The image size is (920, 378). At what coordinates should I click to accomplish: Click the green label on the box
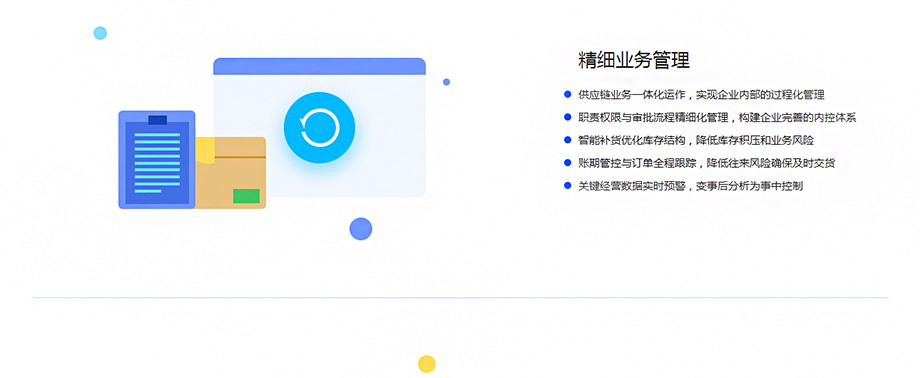pos(246,196)
